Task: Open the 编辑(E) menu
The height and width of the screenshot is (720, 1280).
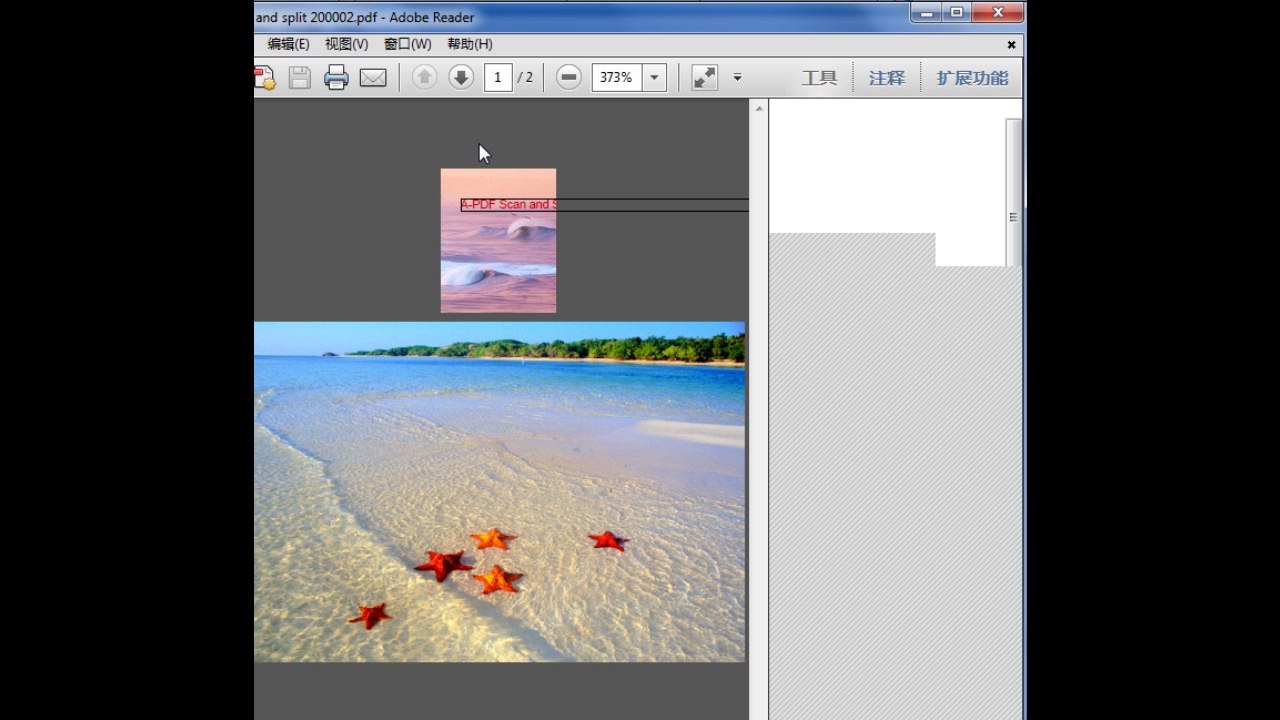Action: 289,44
